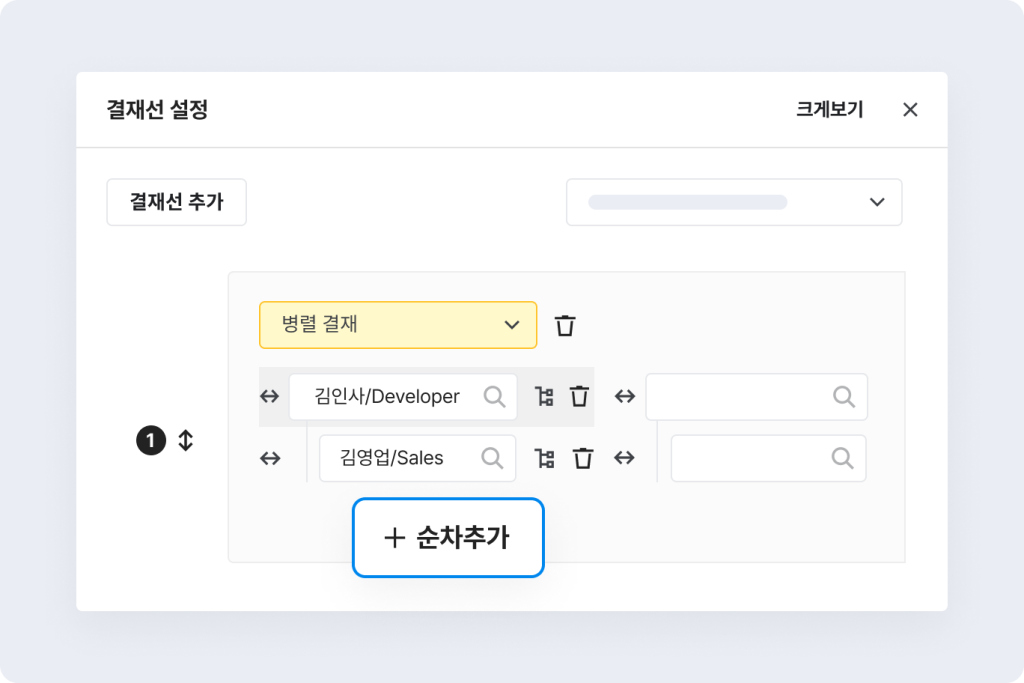The image size is (1024, 683).
Task: Delete the 병렬 결재 step using its trash icon
Action: (566, 325)
